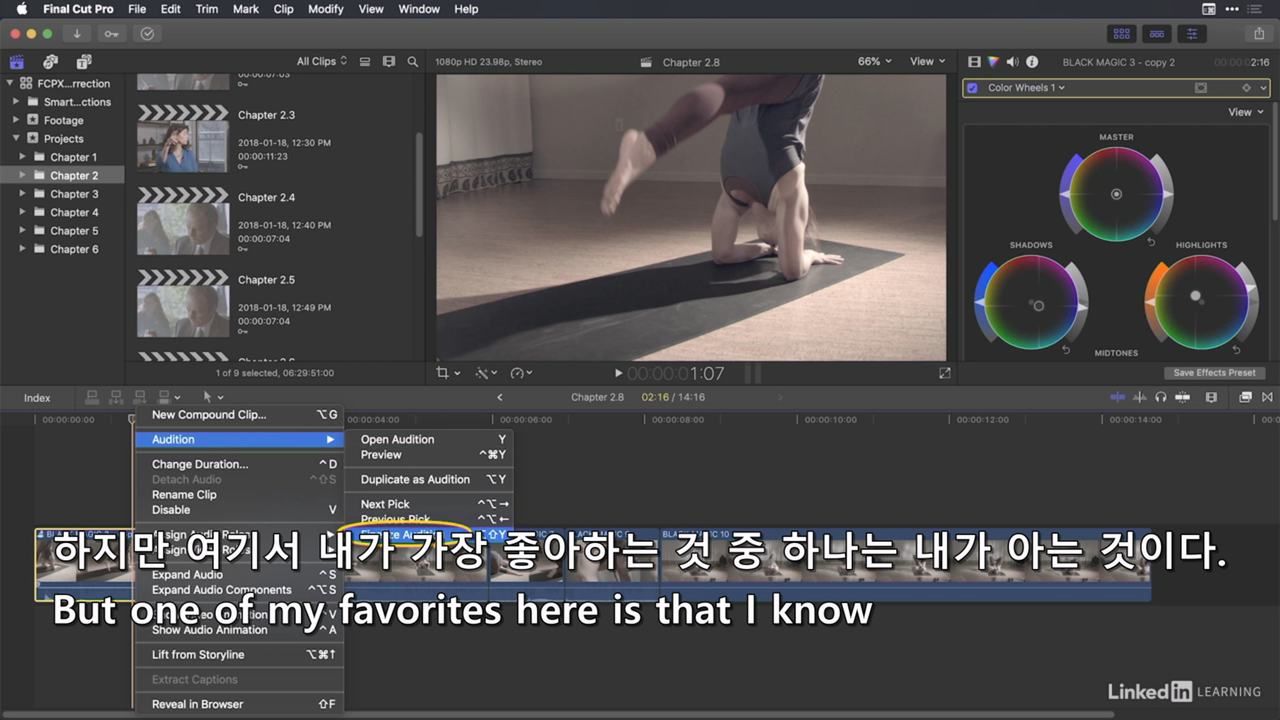Open the clip appearance filmstrip in timeline
Image resolution: width=1280 pixels, height=720 pixels.
pos(1211,398)
